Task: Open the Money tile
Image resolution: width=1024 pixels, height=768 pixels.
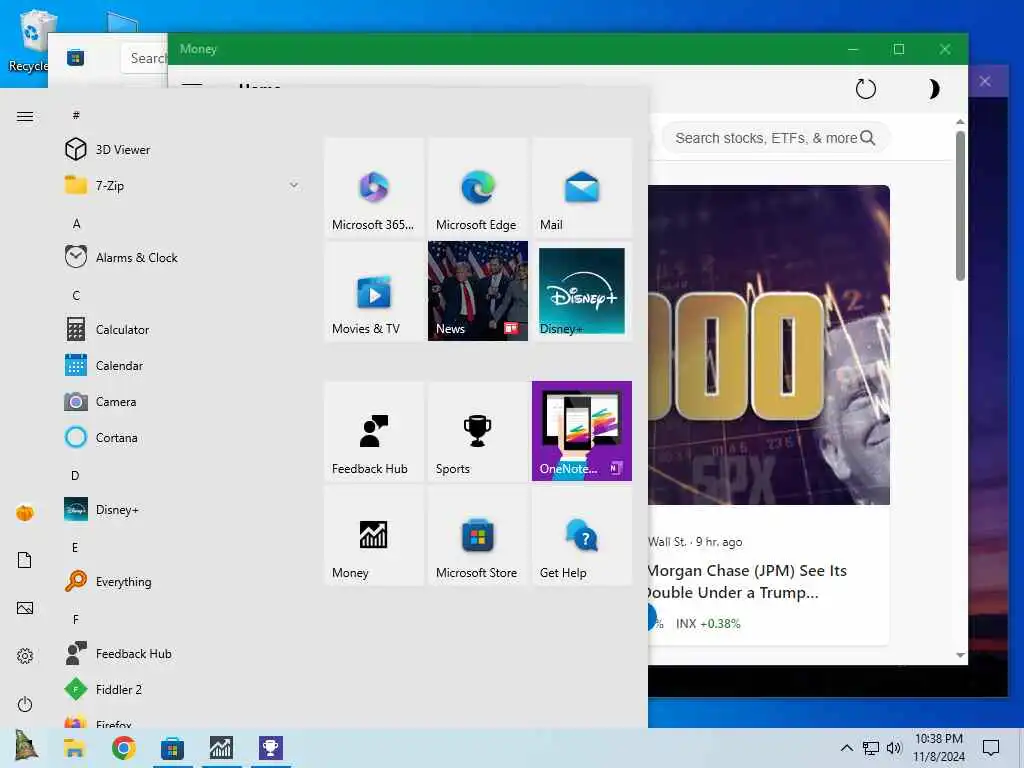Action: (x=374, y=536)
